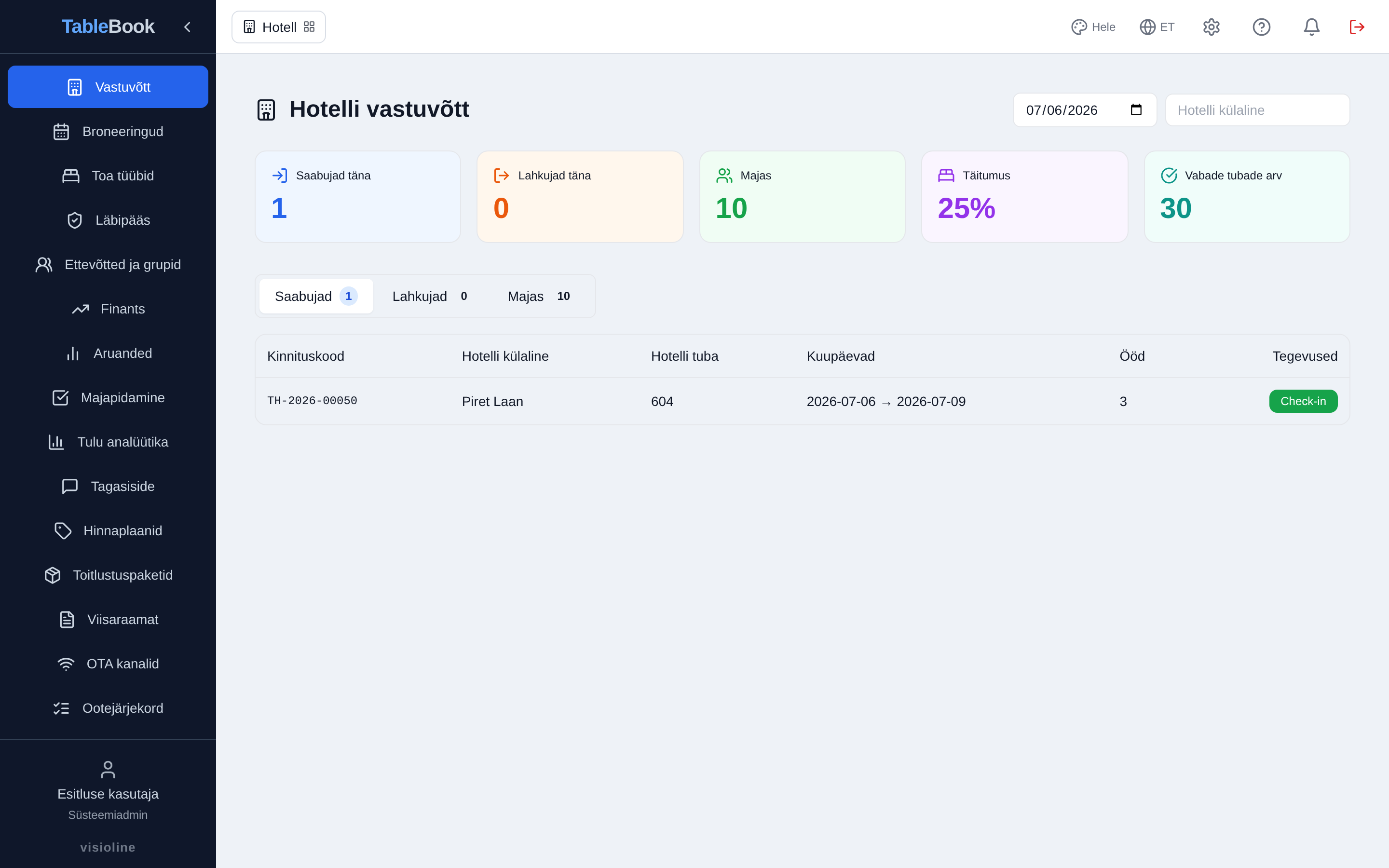
Task: Open the date picker calendar icon
Action: click(1136, 109)
